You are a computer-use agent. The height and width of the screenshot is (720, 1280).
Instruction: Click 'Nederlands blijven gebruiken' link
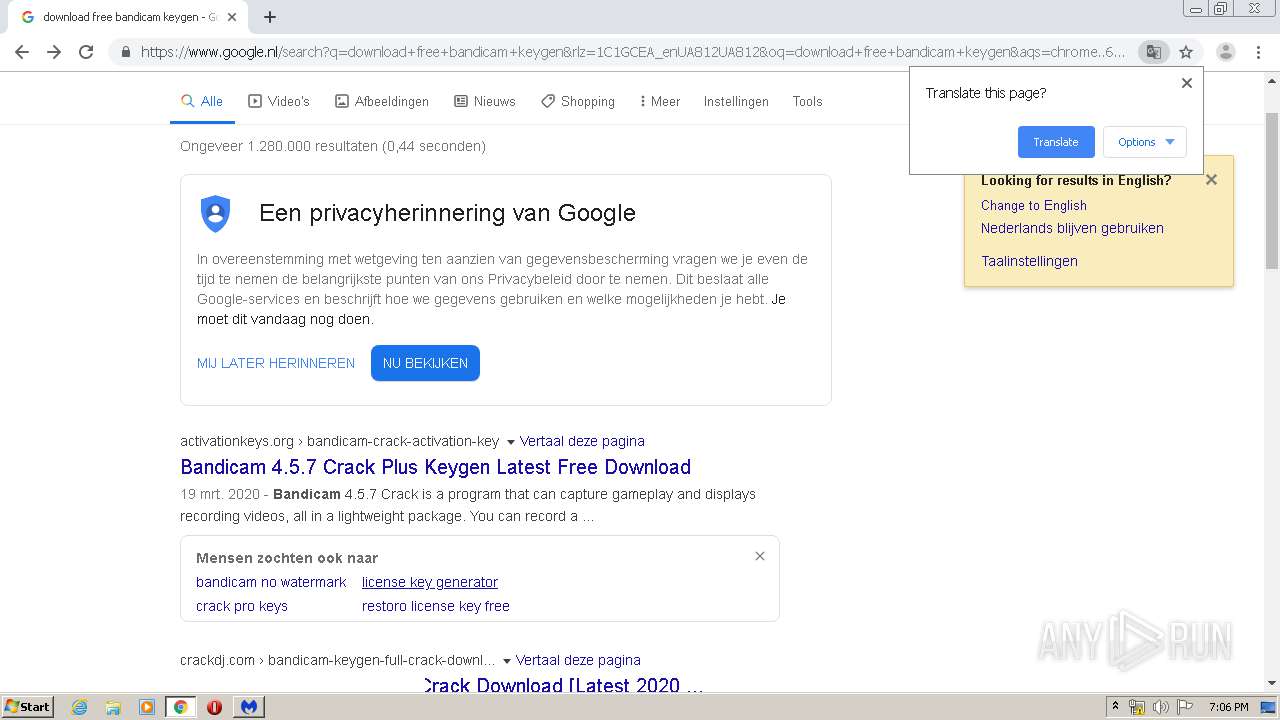[x=1072, y=228]
